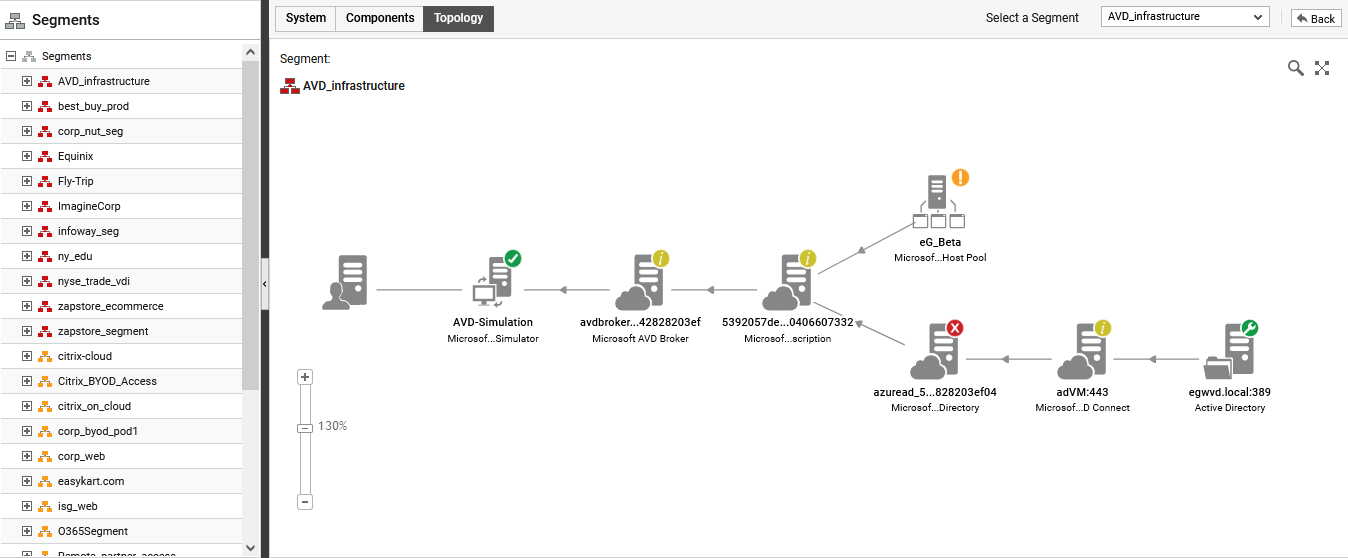
Task: Zoom in with the plus button
Action: click(x=306, y=377)
